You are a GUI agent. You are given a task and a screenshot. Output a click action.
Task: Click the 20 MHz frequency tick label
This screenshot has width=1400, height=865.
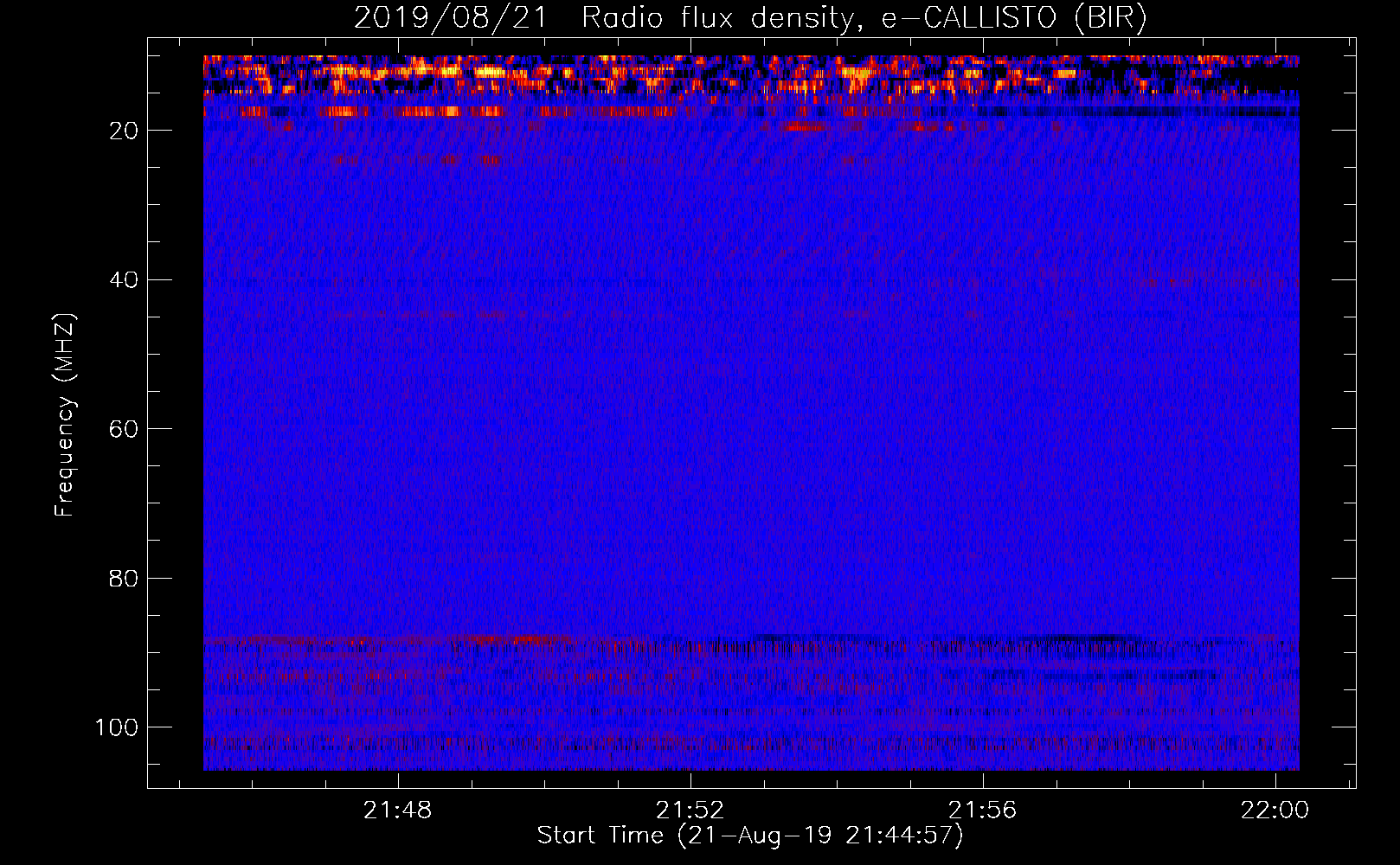(x=125, y=131)
